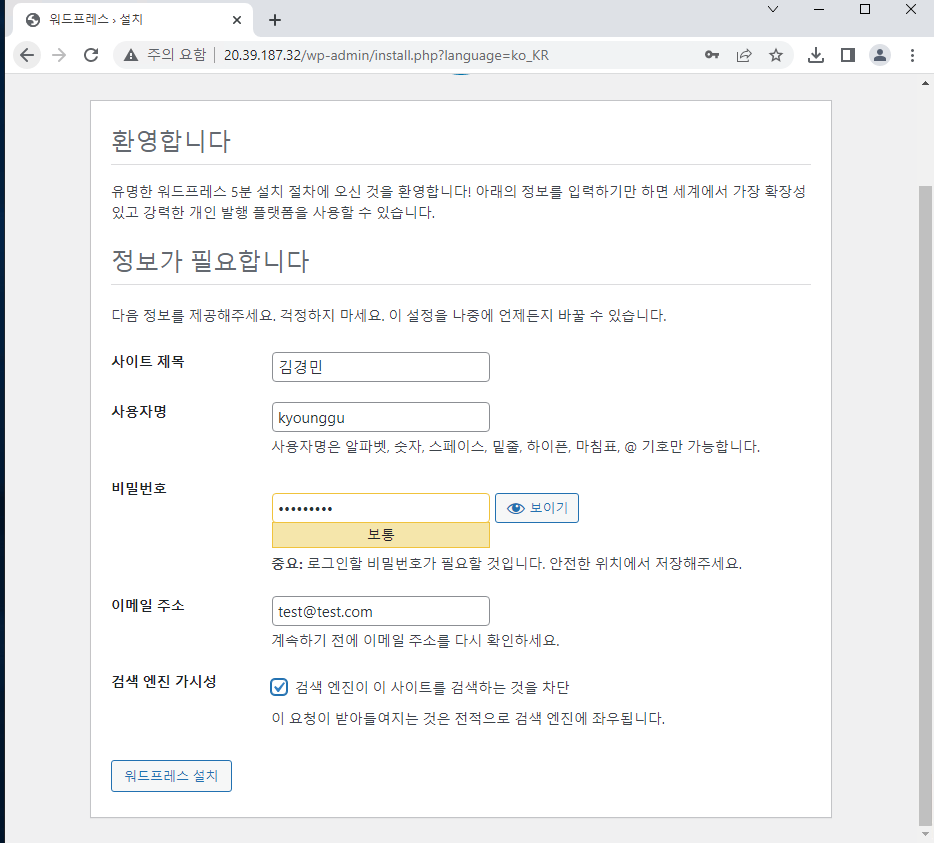Click the '사이트 제목' label
Viewport: 934px width, 843px height.
(x=148, y=362)
